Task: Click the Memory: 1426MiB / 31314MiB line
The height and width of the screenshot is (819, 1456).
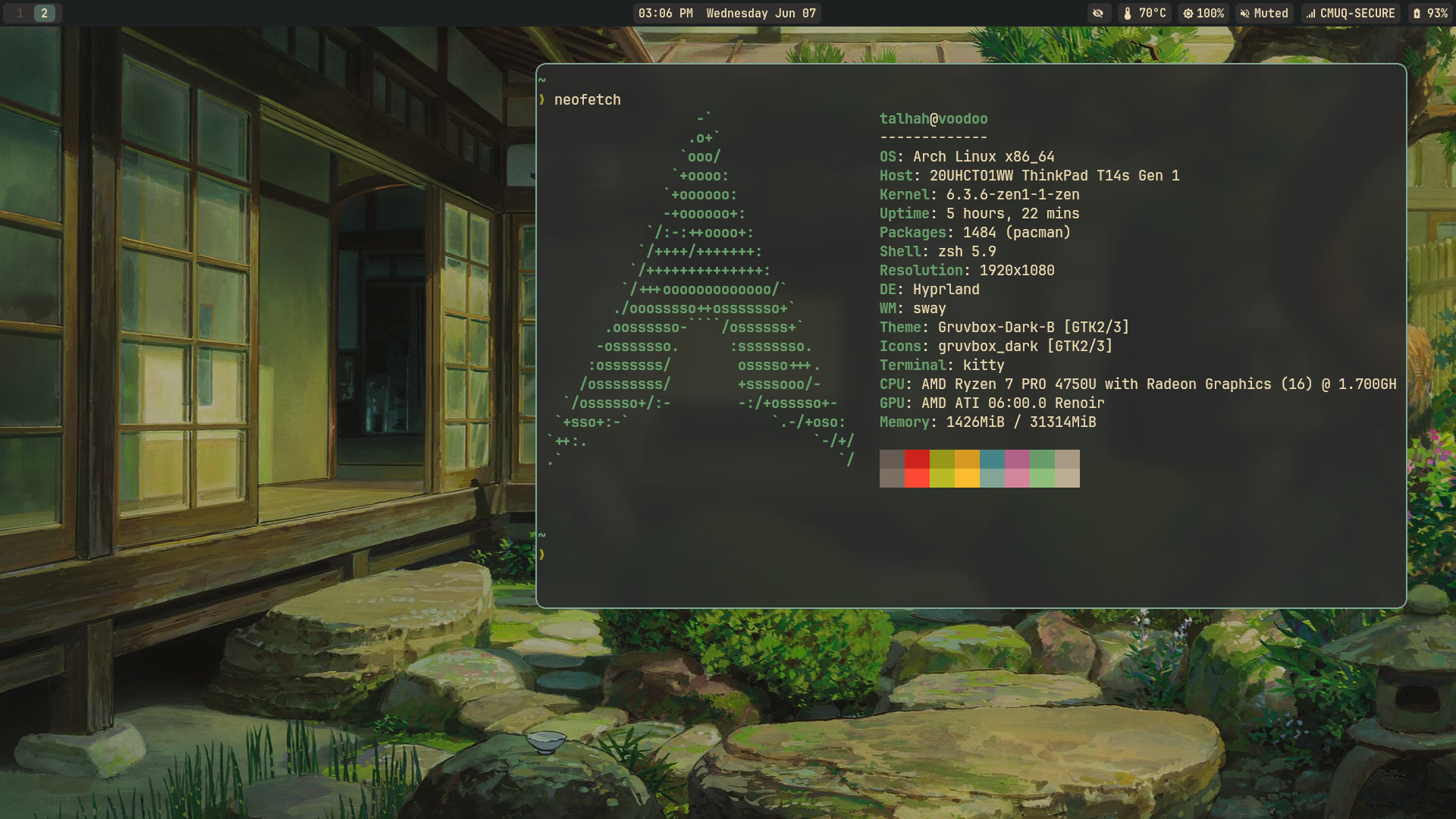Action: point(987,422)
